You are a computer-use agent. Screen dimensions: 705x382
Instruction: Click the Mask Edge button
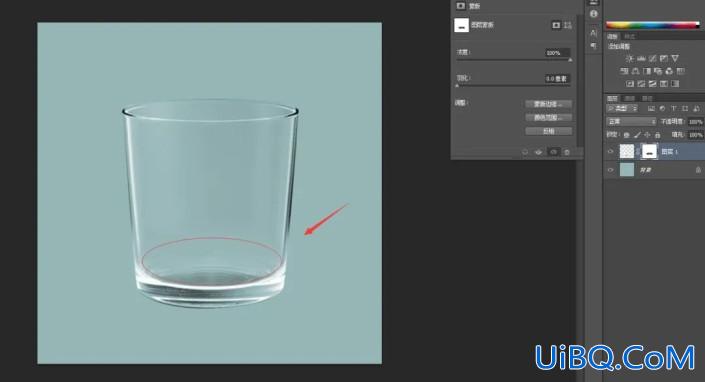[549, 104]
